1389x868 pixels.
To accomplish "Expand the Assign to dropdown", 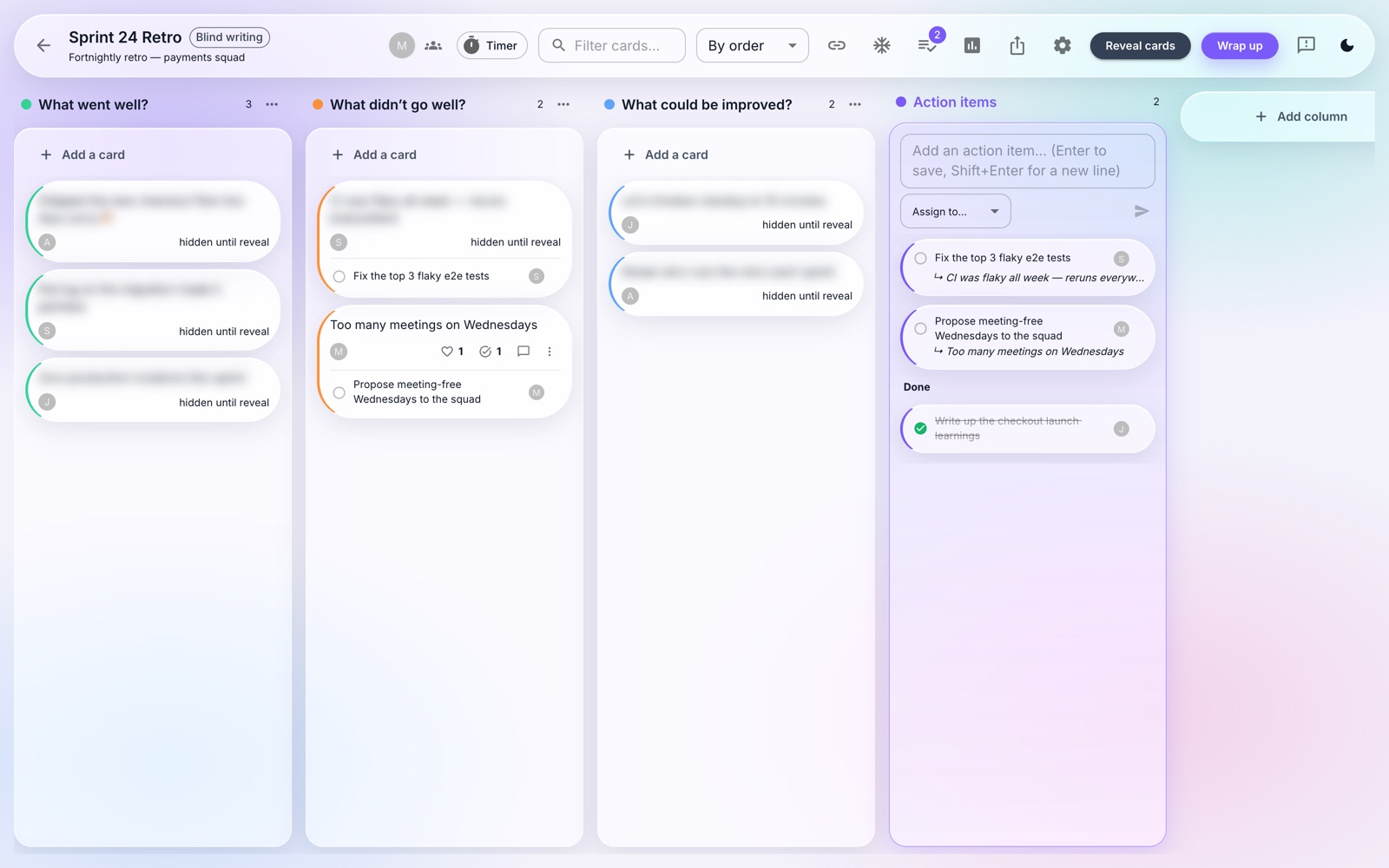I will 956,212.
